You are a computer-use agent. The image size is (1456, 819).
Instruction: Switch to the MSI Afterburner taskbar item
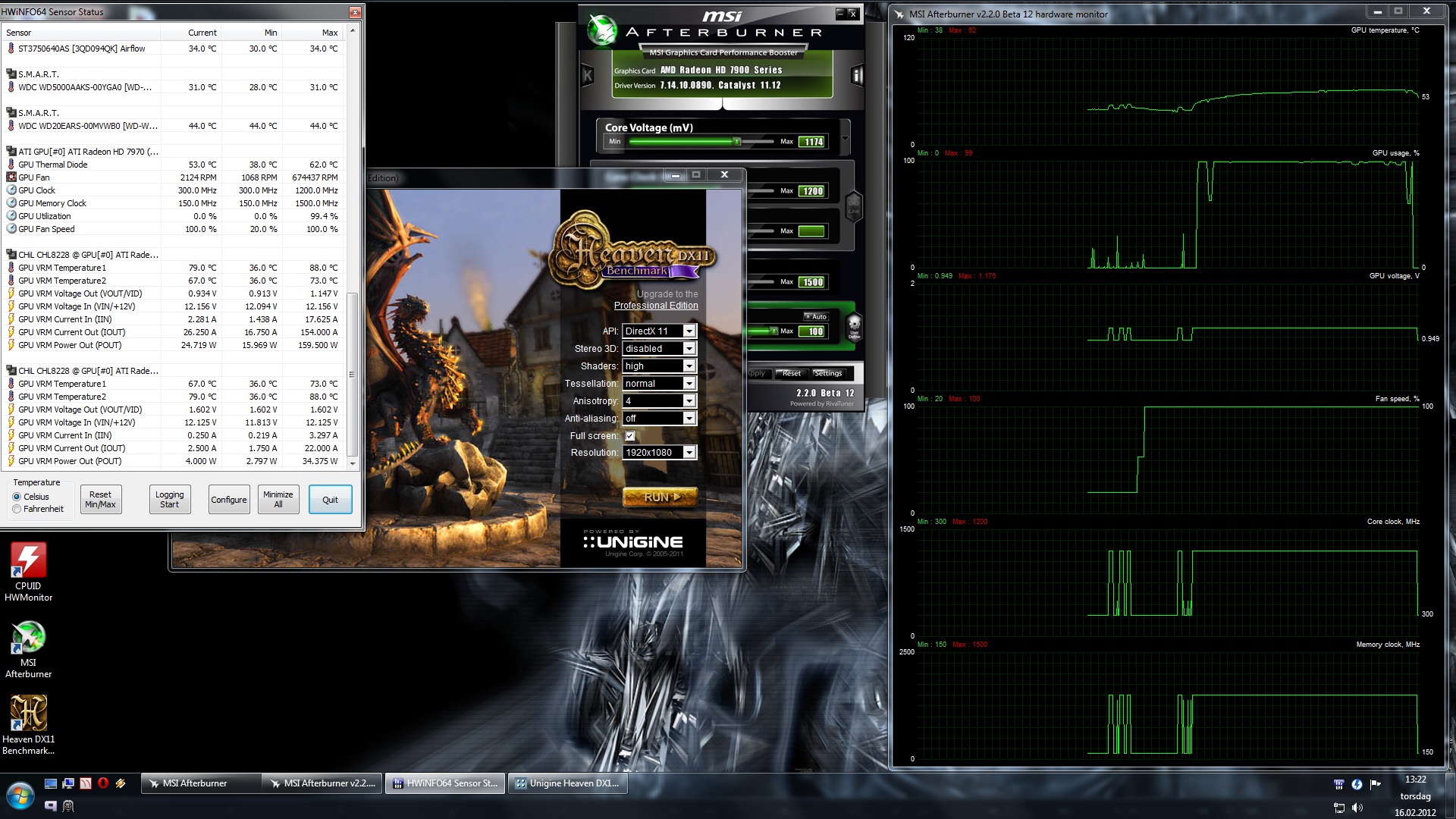pos(201,783)
